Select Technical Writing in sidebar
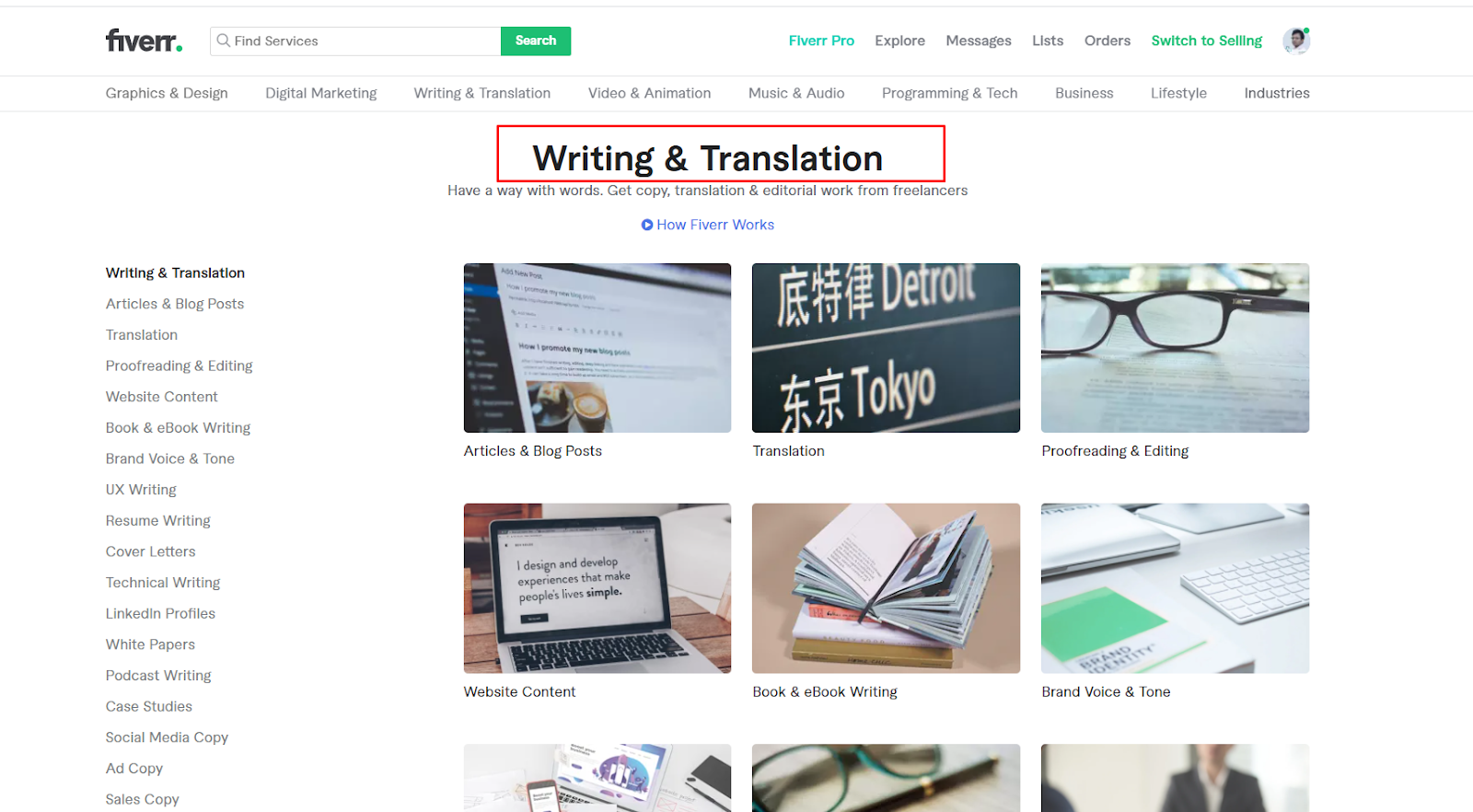The image size is (1473, 812). pos(163,583)
